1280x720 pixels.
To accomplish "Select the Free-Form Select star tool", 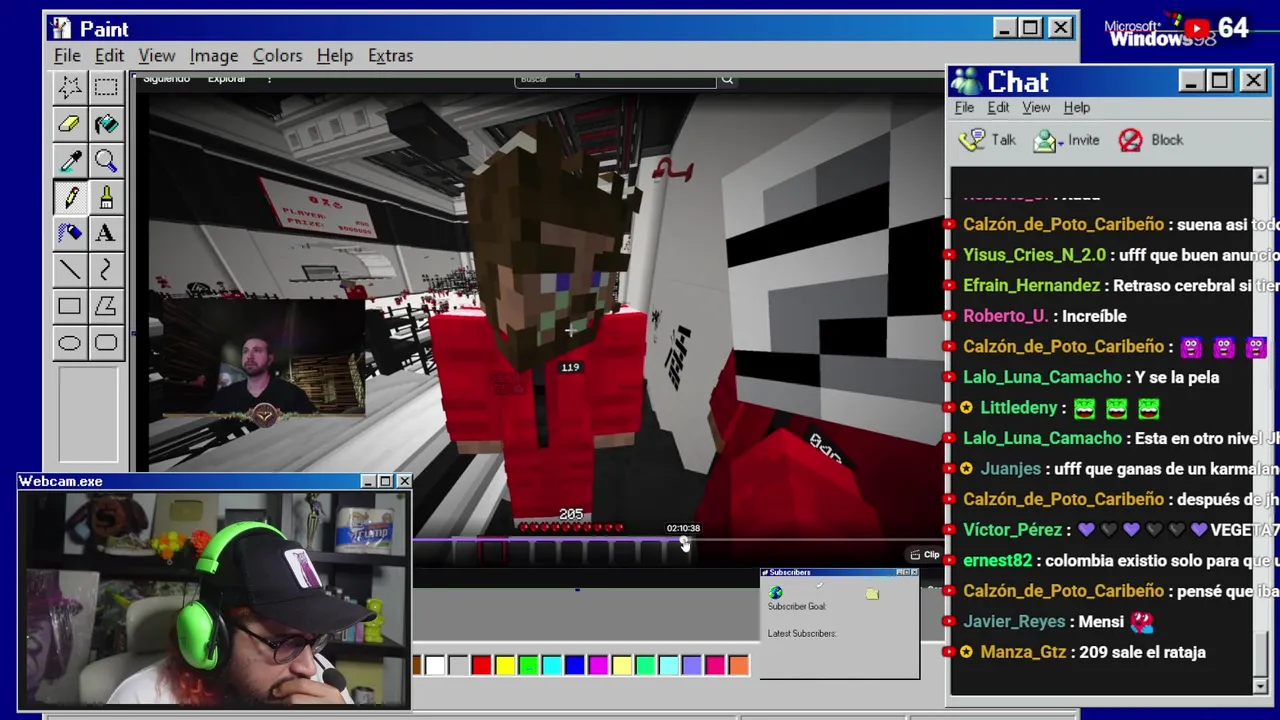I will (69, 87).
